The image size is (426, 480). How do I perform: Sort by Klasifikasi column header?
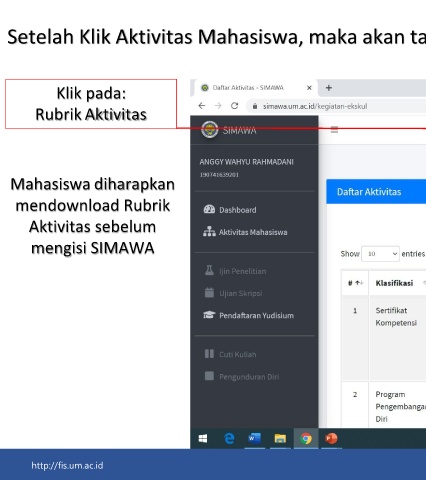pos(394,283)
